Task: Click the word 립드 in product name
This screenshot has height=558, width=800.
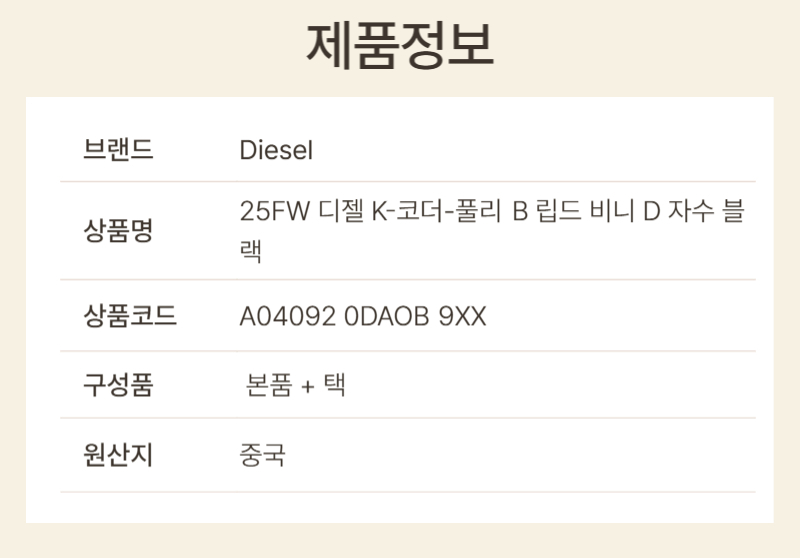Action: (559, 212)
